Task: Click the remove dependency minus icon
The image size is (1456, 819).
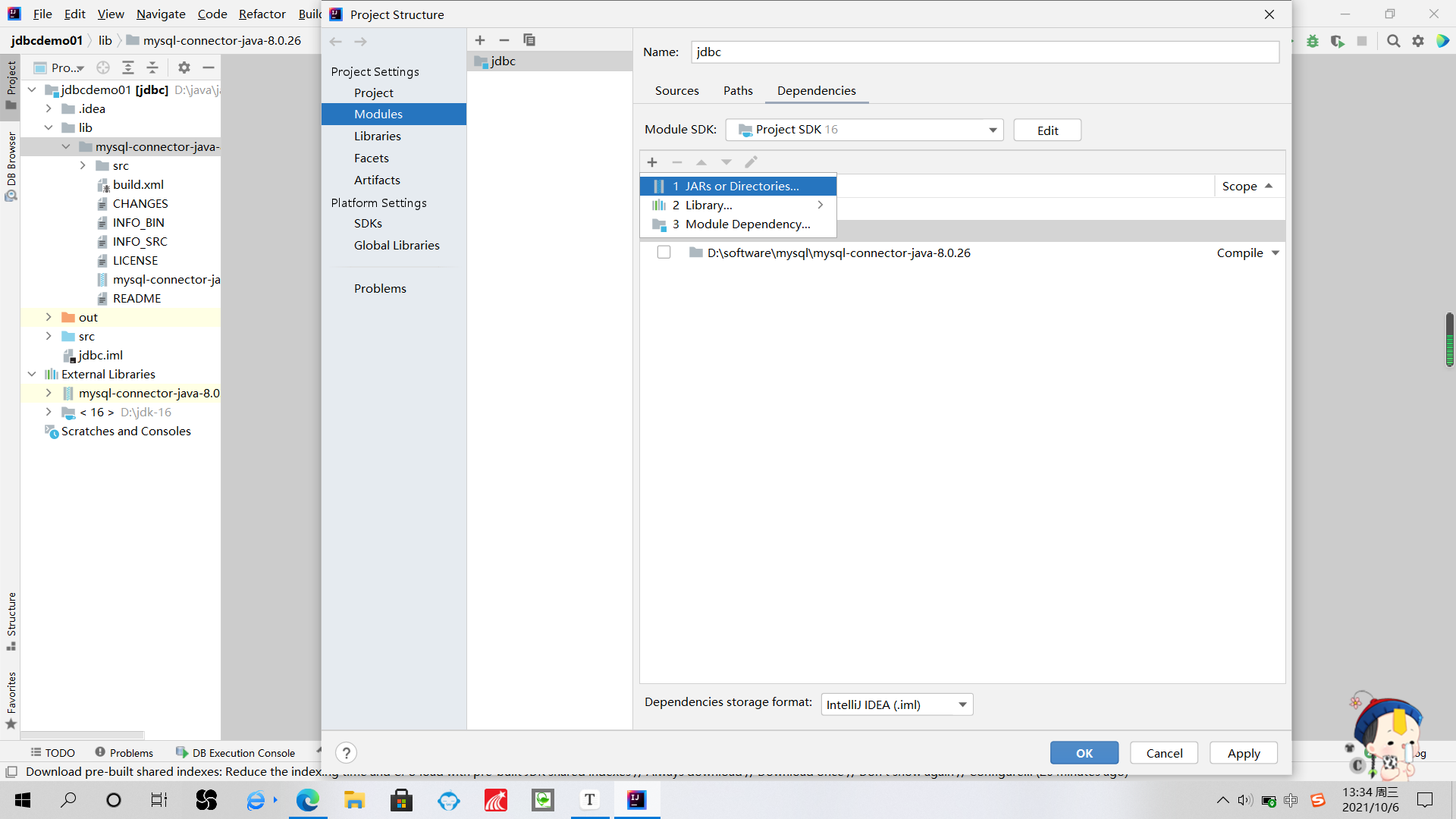Action: point(677,162)
